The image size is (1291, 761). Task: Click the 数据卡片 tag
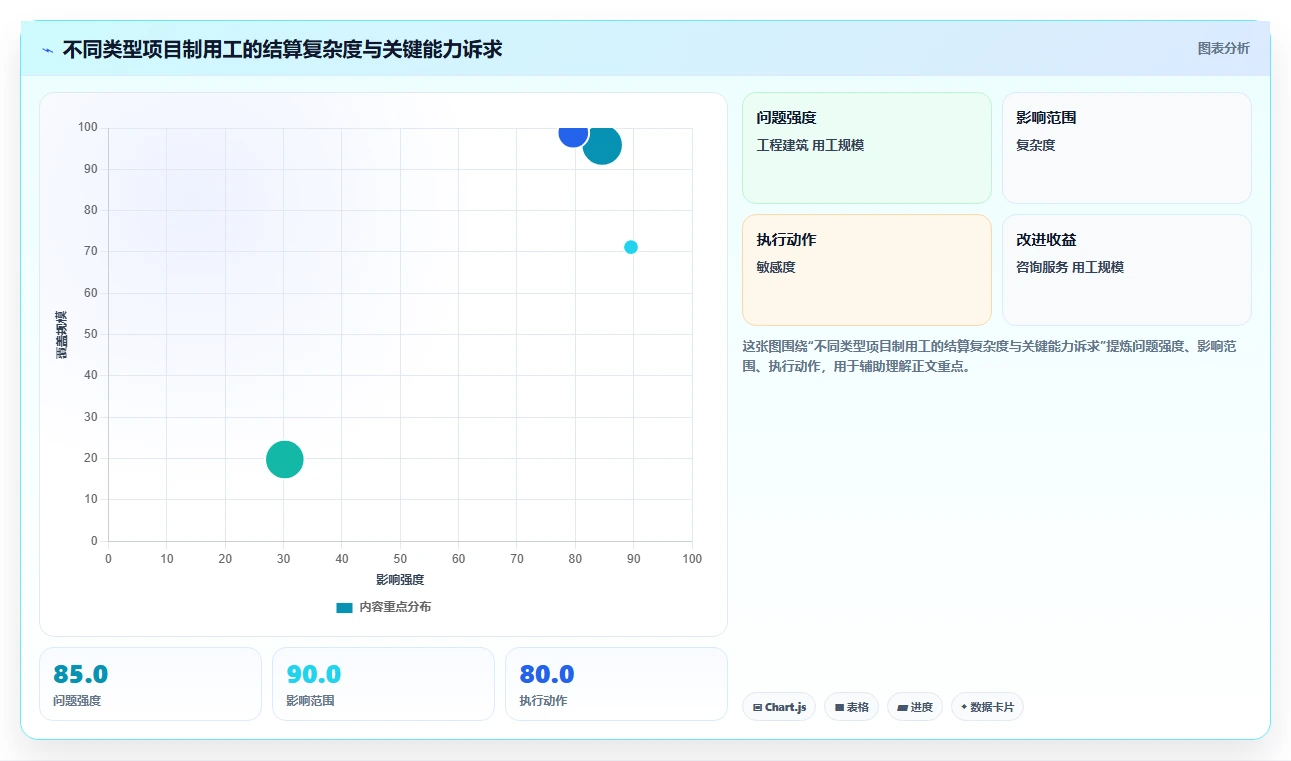pos(987,707)
